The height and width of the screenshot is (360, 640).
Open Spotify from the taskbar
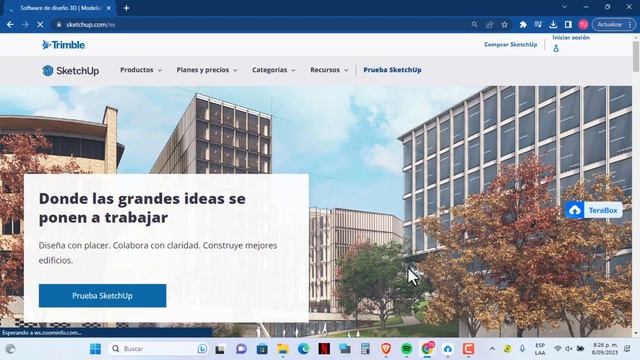(407, 349)
